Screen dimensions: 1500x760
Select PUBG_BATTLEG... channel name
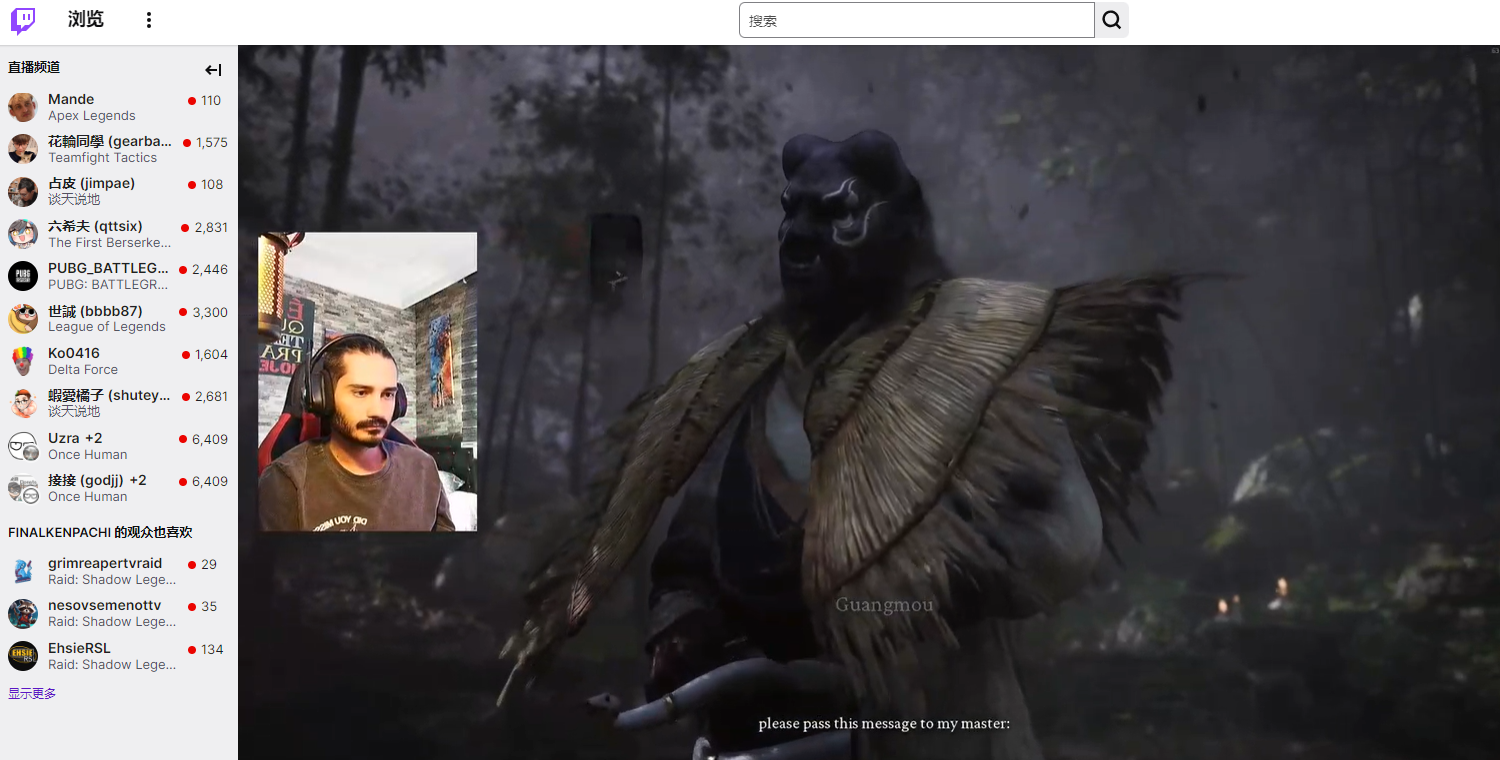(108, 268)
